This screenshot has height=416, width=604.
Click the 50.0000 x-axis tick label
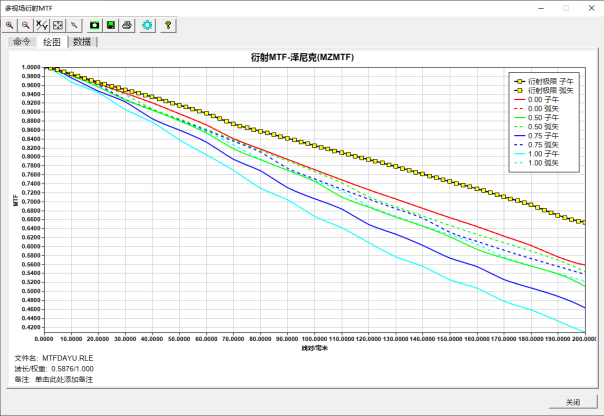tap(179, 339)
